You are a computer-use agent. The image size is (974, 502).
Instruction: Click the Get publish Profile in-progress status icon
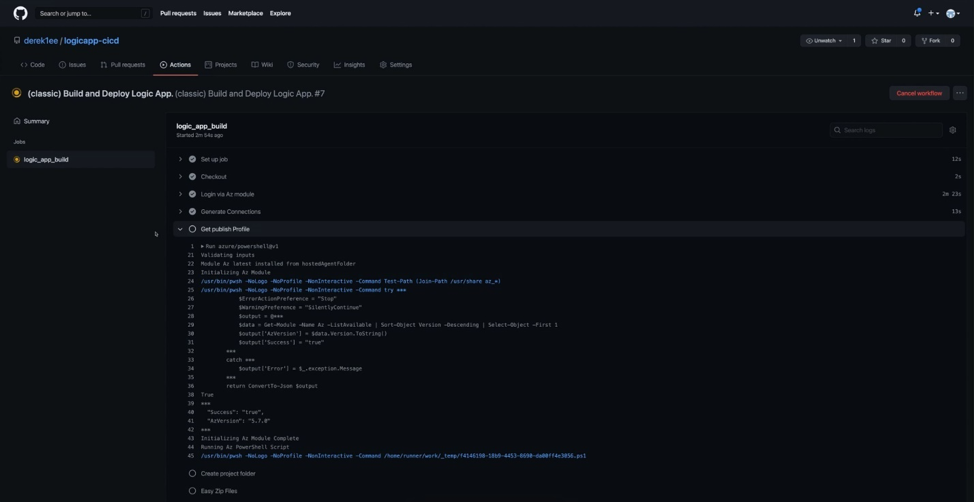click(193, 229)
